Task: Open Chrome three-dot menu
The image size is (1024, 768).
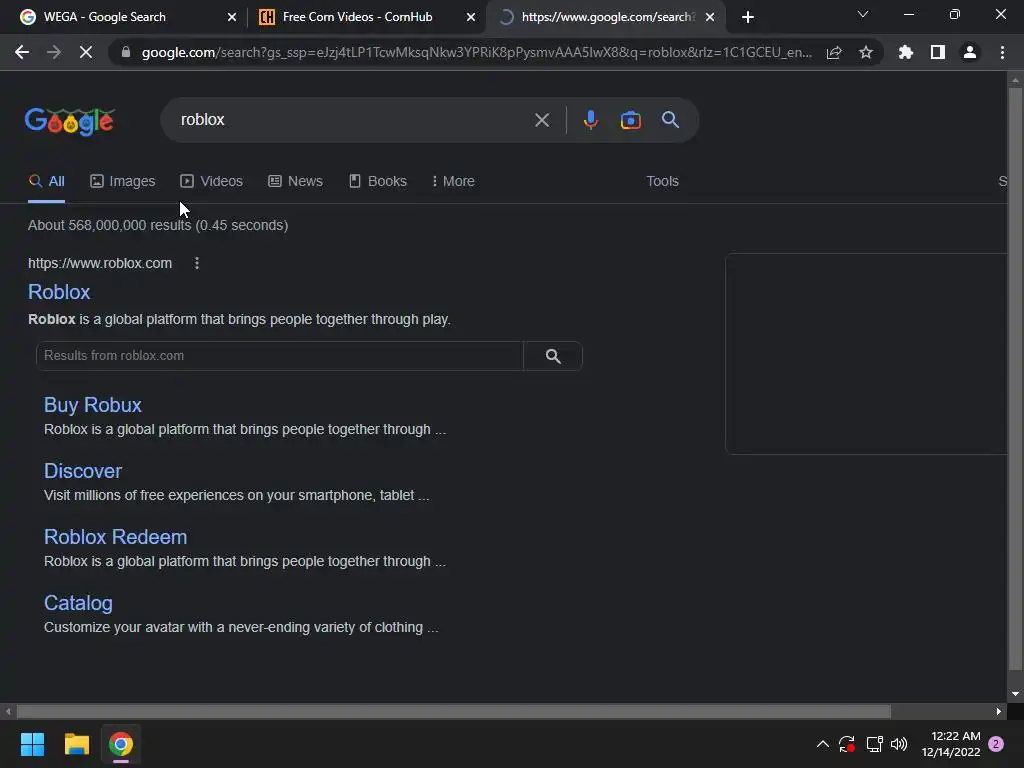Action: pos(1002,52)
